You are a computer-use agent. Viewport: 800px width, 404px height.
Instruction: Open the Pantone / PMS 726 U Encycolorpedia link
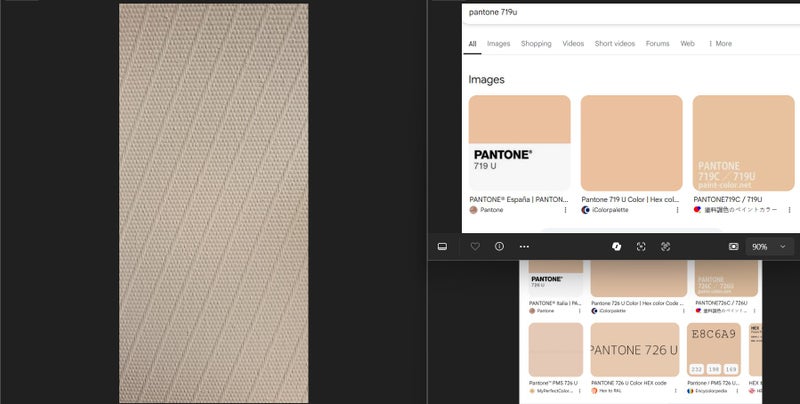pyautogui.click(x=713, y=383)
